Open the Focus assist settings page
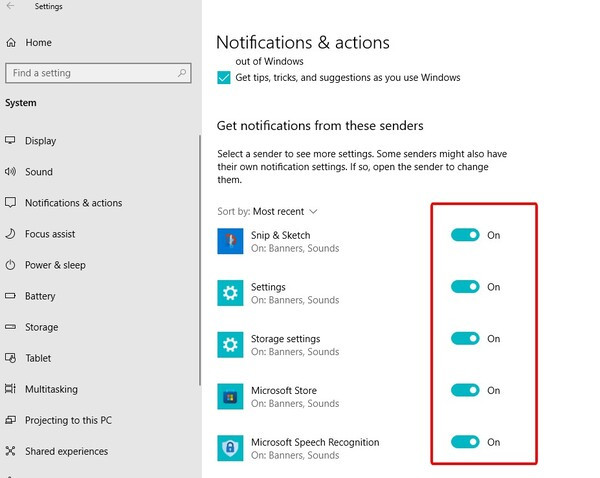Image resolution: width=600 pixels, height=478 pixels. pos(50,234)
